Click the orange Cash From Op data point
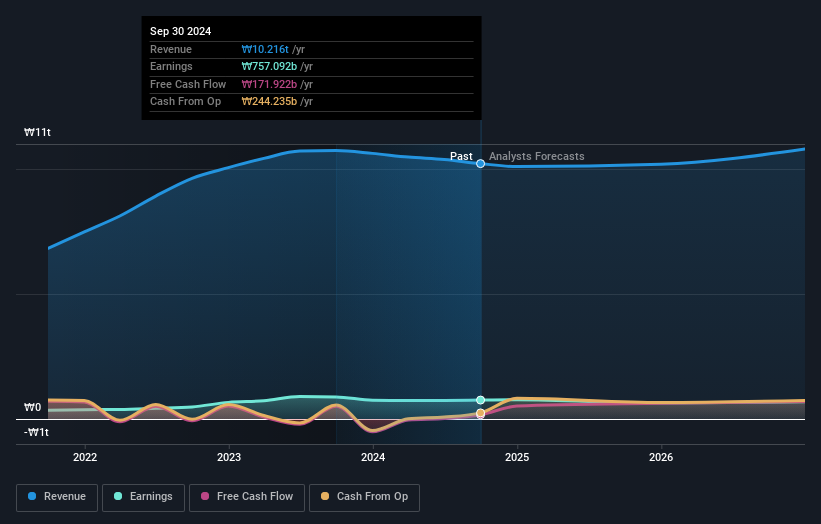 click(x=480, y=414)
